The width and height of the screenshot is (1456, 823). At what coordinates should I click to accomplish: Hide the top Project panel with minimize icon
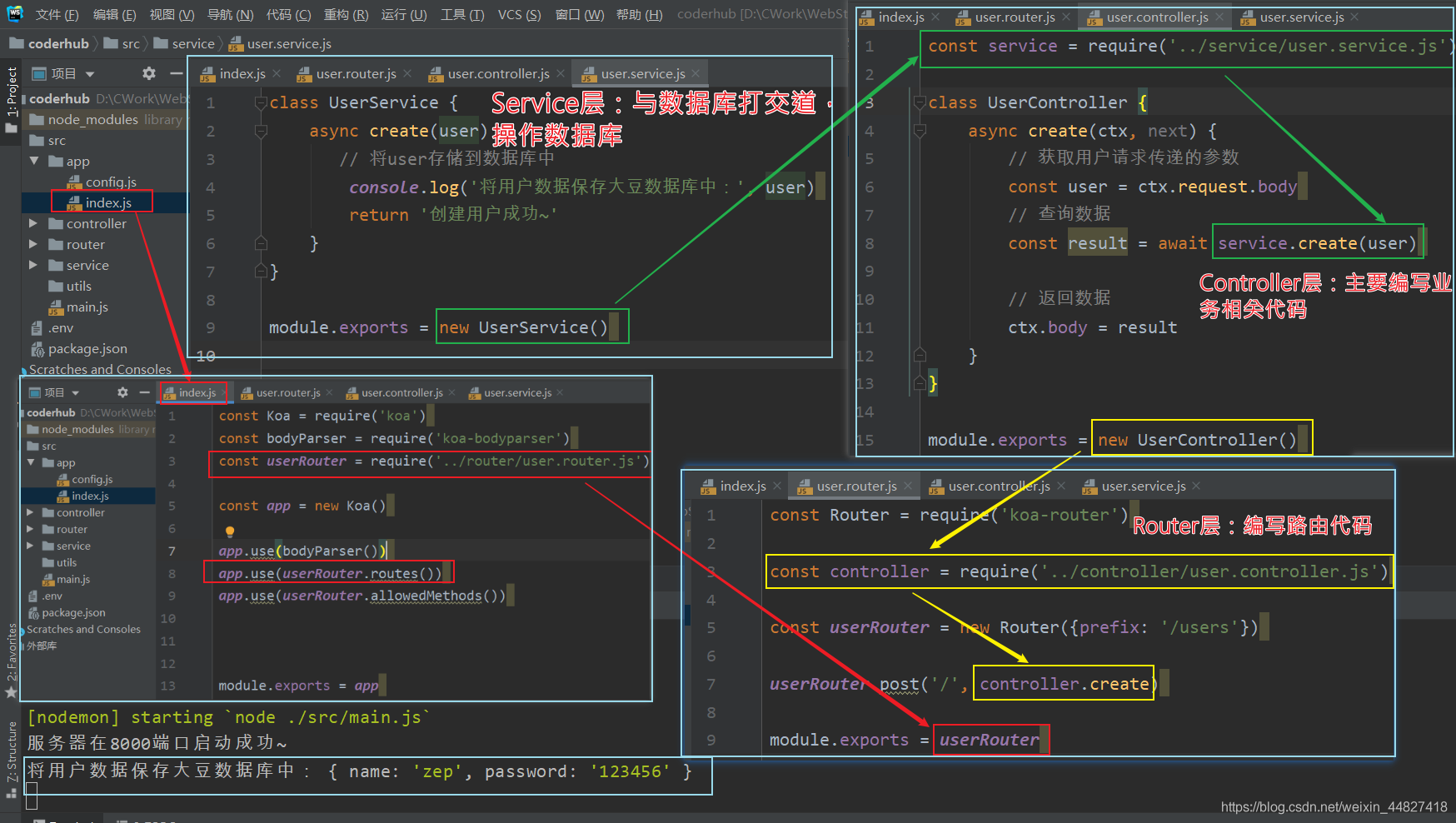176,73
